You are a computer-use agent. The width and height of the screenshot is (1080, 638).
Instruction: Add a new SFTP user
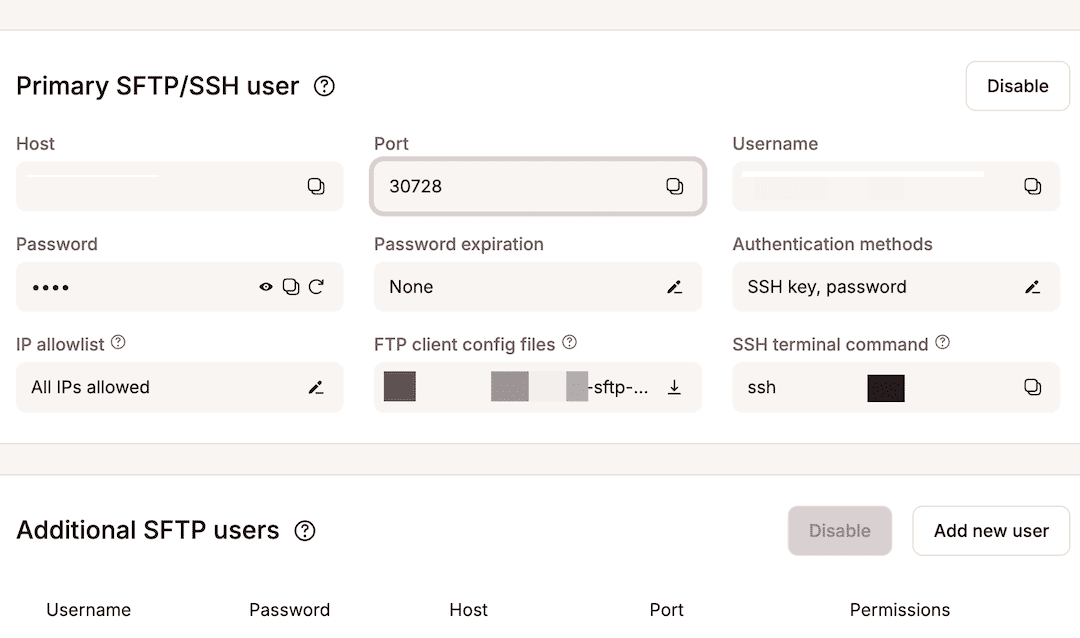(990, 531)
